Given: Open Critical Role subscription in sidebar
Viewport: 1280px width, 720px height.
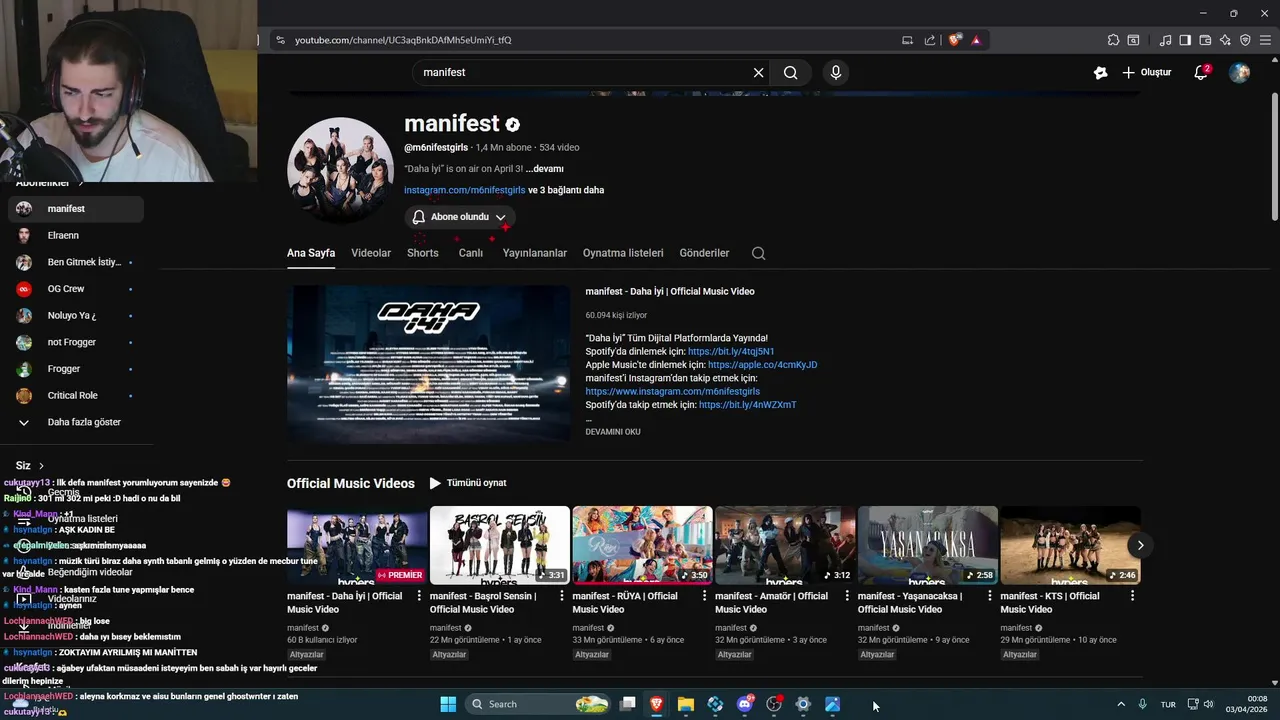Looking at the screenshot, I should click(76, 395).
